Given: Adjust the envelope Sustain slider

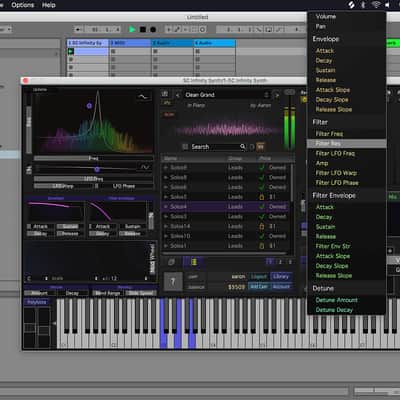Looking at the screenshot, I should tap(70, 226).
